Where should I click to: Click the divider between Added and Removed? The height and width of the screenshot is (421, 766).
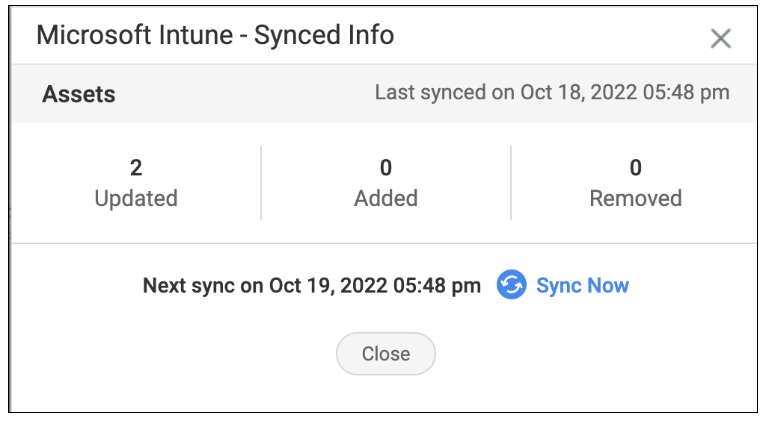tap(511, 183)
